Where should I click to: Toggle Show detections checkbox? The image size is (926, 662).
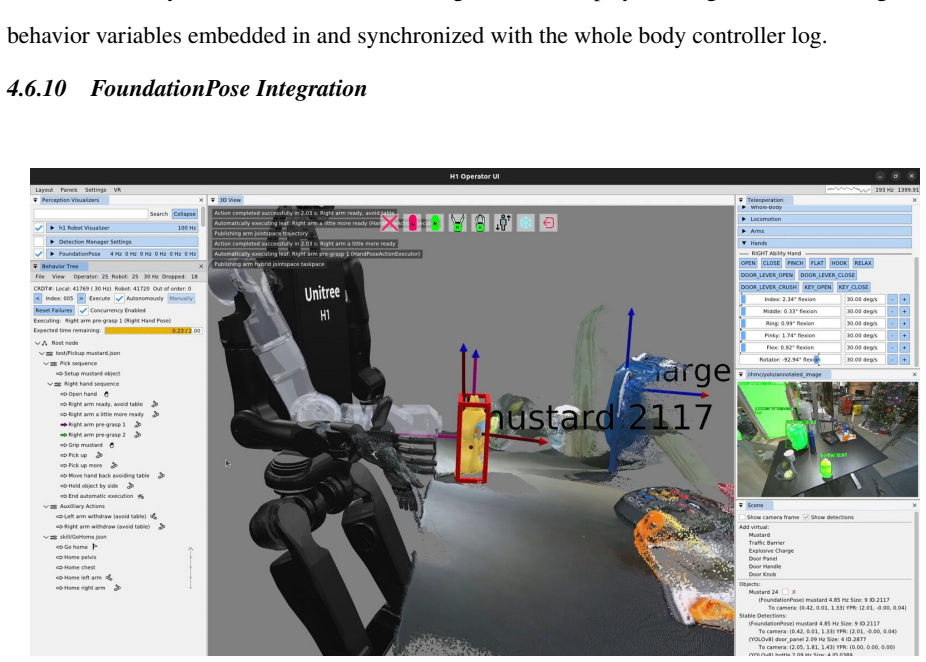(806, 517)
